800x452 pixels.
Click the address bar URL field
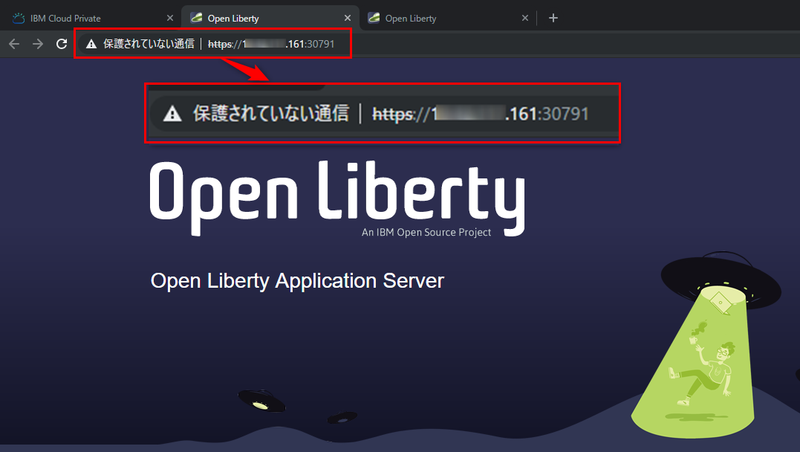(x=271, y=44)
